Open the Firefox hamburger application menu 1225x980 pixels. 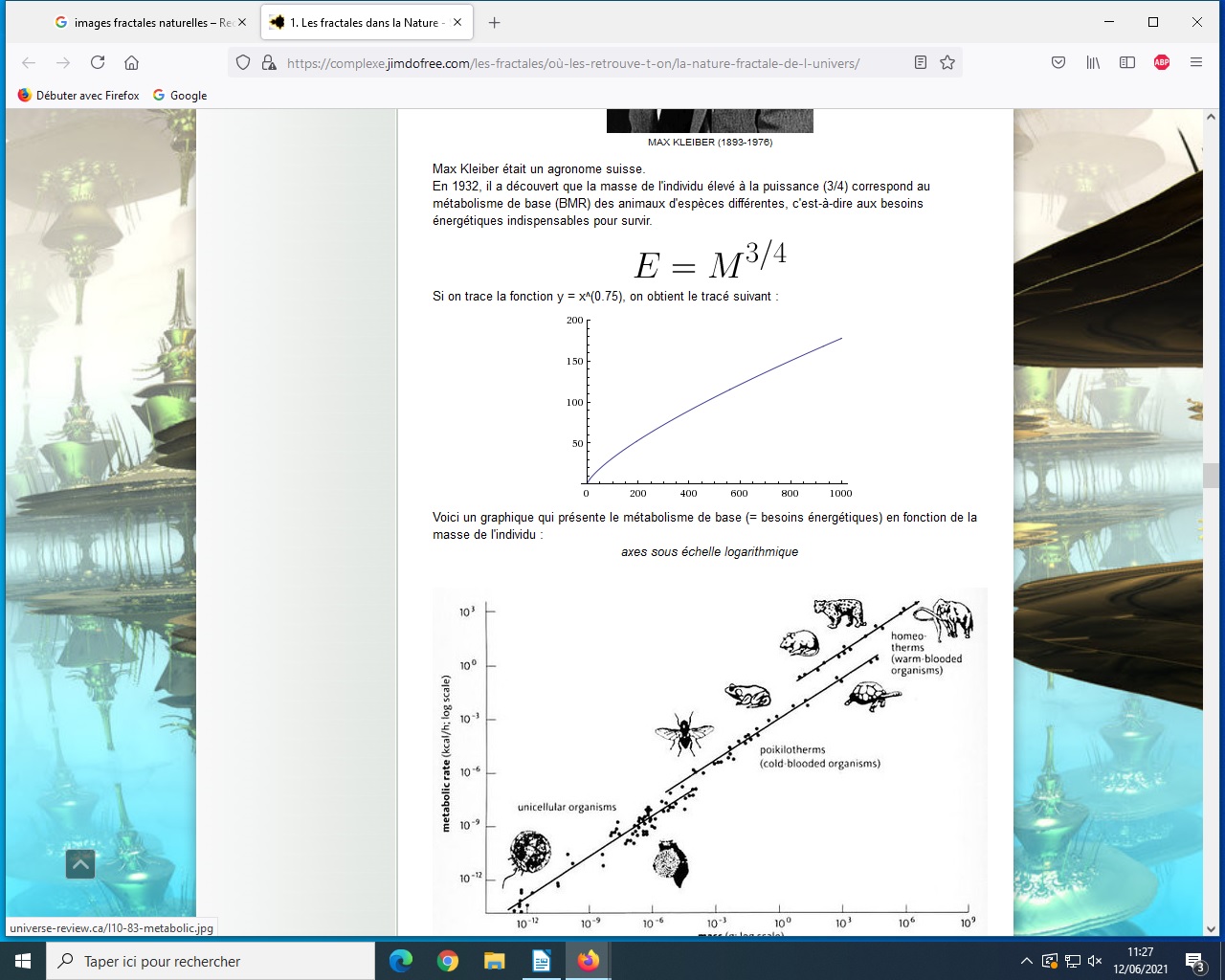[1196, 62]
